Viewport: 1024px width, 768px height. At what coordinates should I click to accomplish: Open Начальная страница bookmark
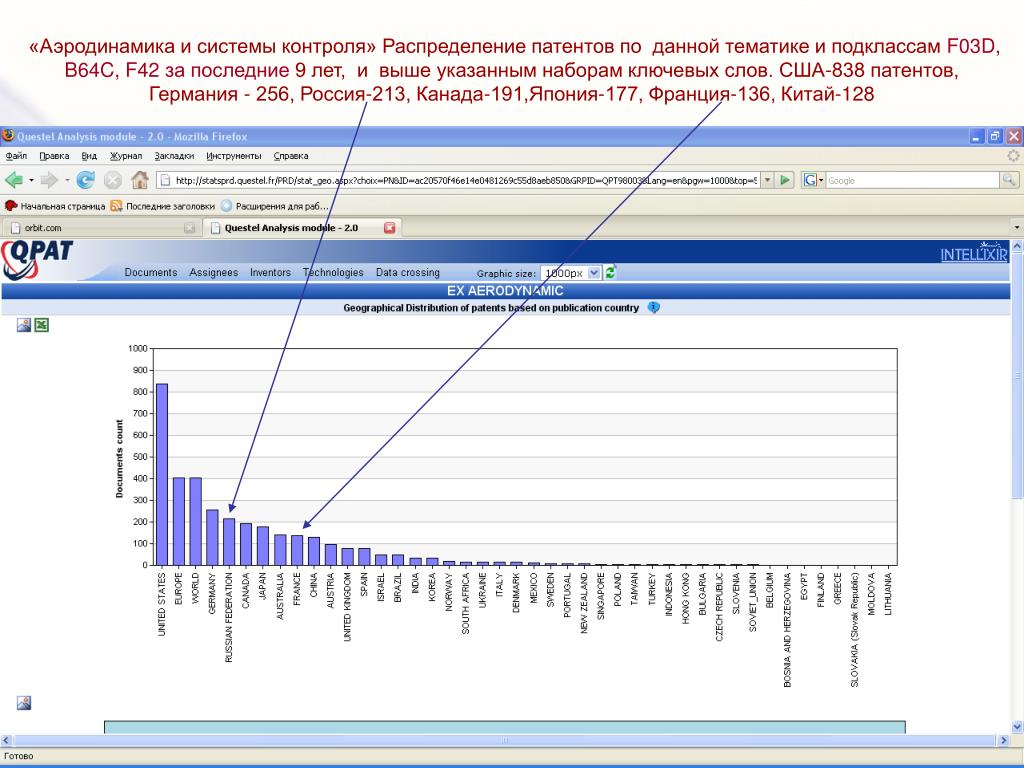click(55, 206)
